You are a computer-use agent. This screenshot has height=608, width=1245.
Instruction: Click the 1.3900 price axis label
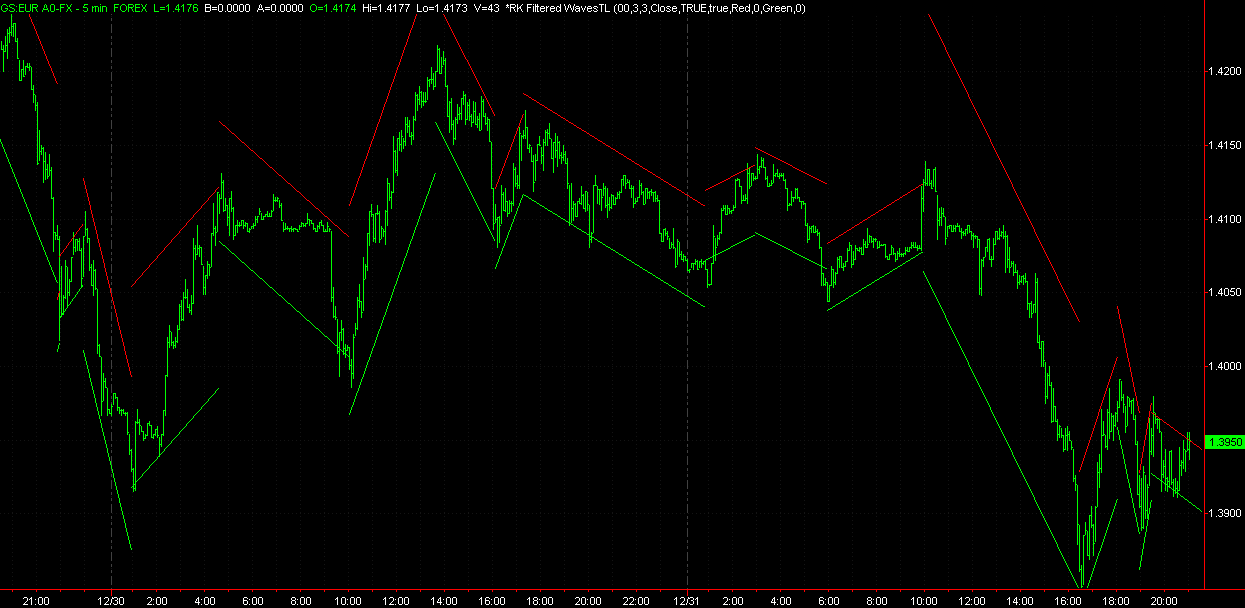tap(1225, 514)
